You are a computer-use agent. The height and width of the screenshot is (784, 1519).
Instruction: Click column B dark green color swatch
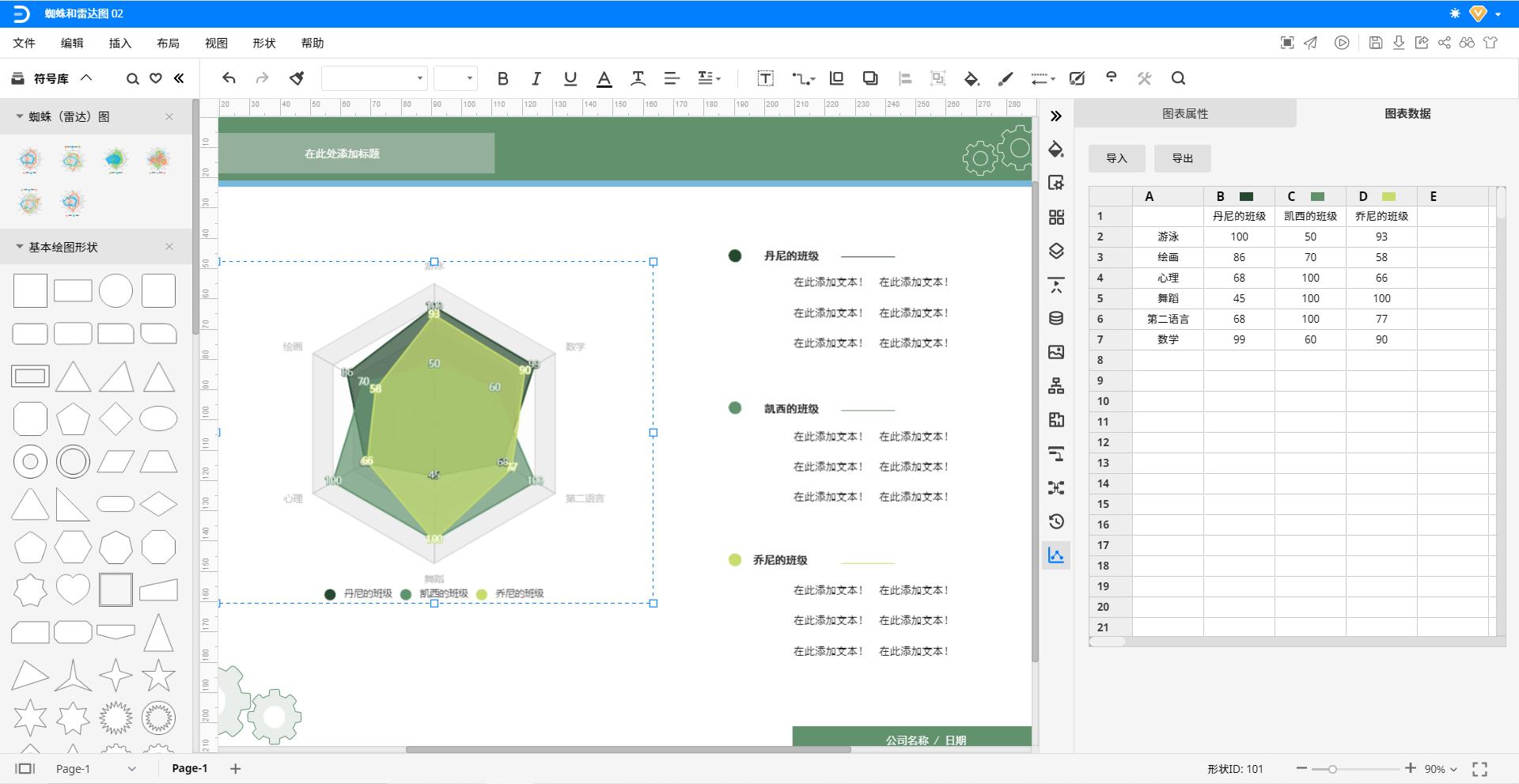click(x=1246, y=197)
